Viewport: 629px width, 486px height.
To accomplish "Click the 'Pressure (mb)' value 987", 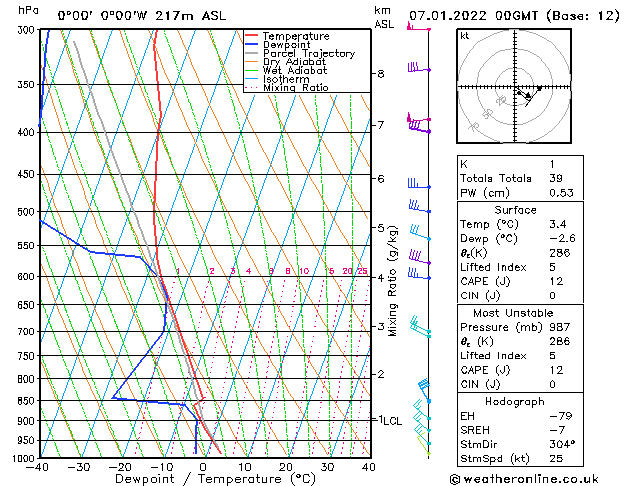I will click(560, 327).
